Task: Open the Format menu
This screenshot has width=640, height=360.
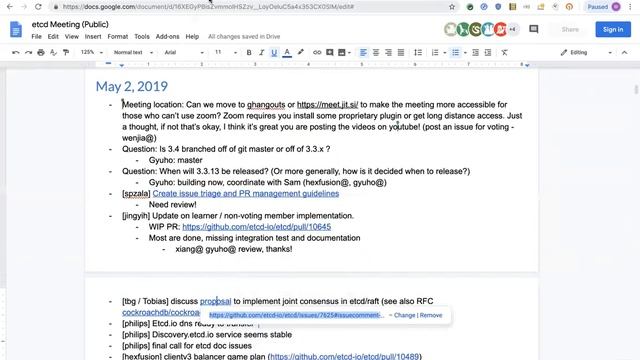Action: [118, 36]
